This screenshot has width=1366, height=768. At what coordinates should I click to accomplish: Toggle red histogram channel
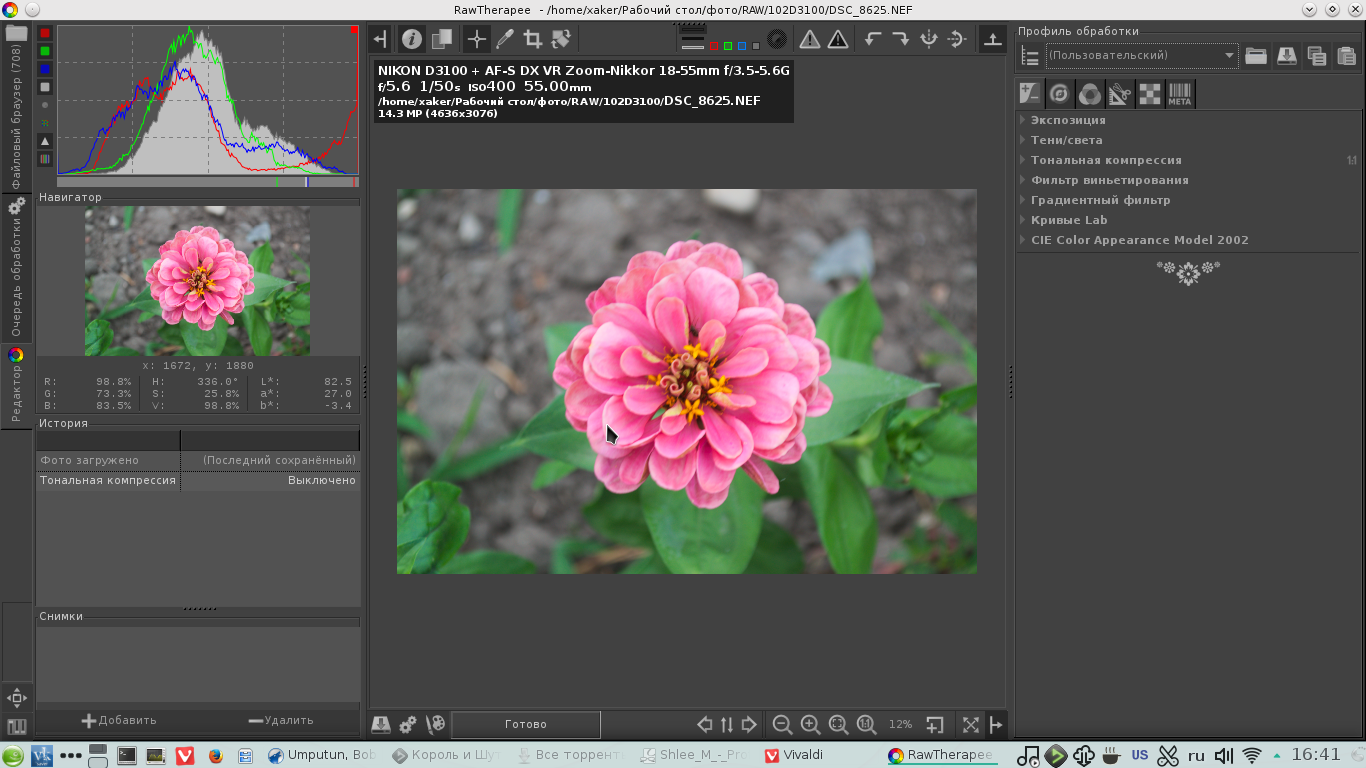tap(45, 33)
